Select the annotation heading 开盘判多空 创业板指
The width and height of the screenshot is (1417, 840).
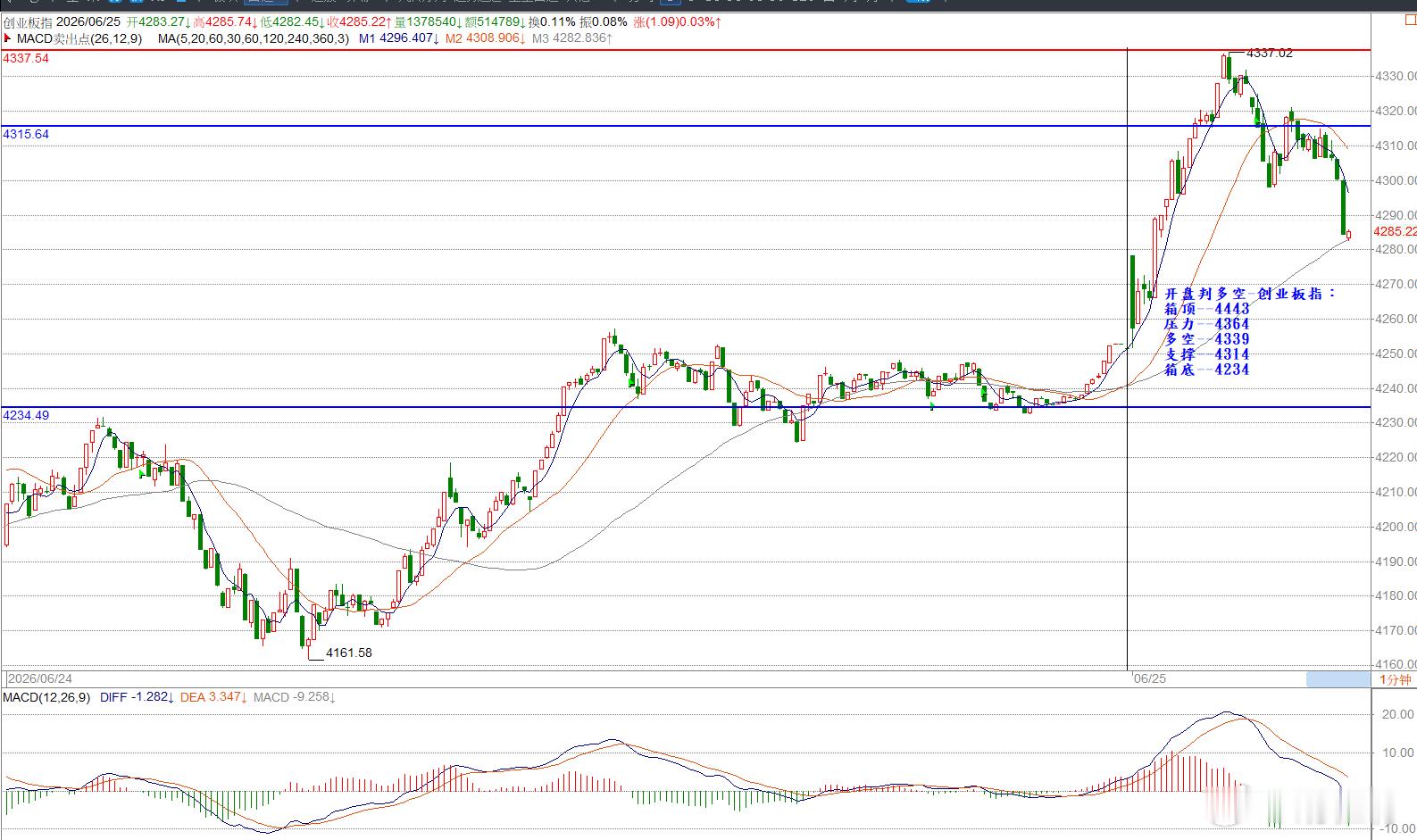pos(1250,294)
